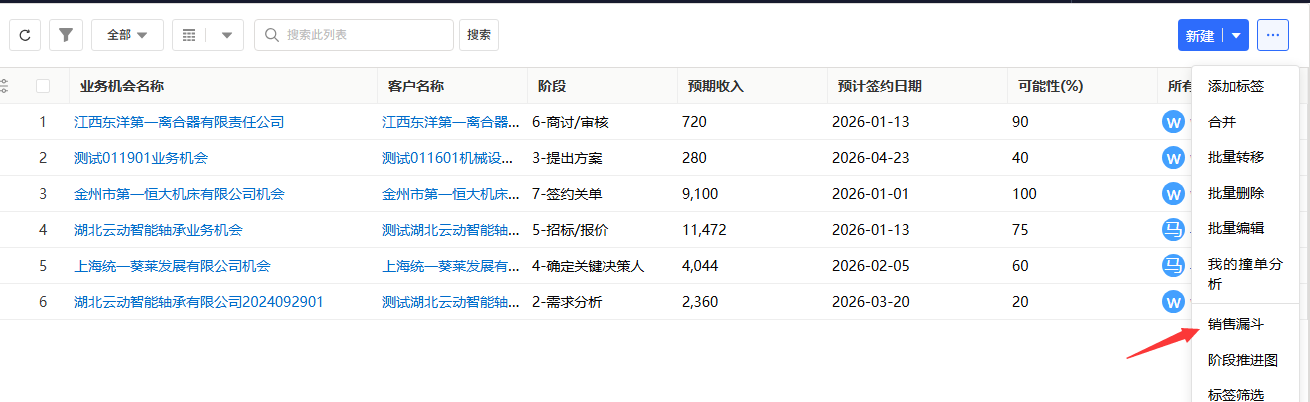1310x402 pixels.
Task: Choose 批量删除 in the menu
Action: (x=1236, y=193)
